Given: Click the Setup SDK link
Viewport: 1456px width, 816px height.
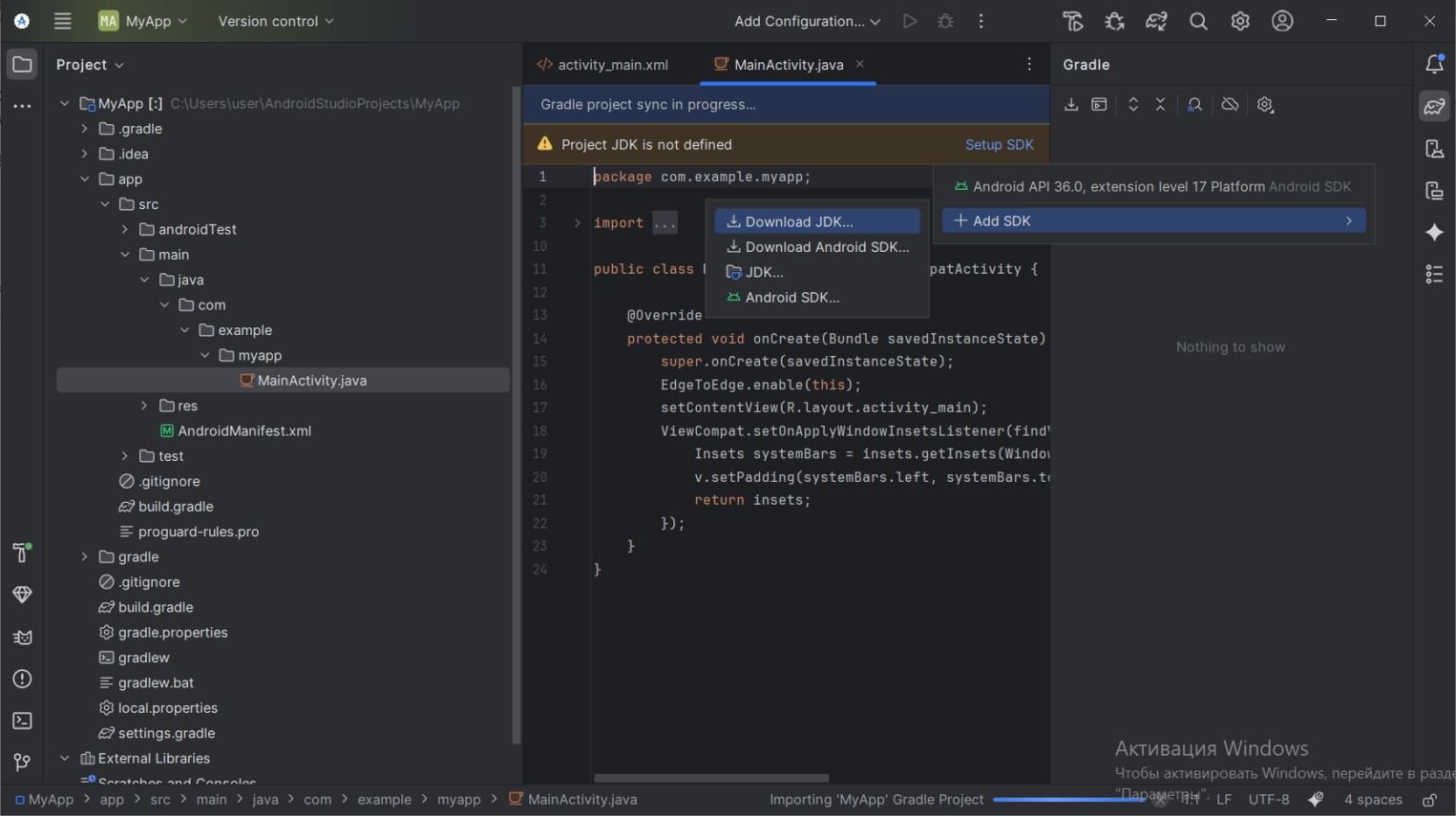Looking at the screenshot, I should point(999,145).
